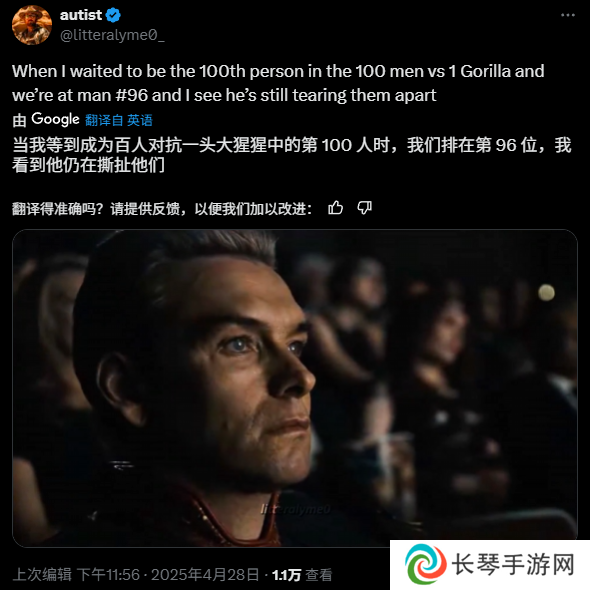Click the 2025年4月28日 post date
Image resolution: width=590 pixels, height=590 pixels.
pyautogui.click(x=205, y=575)
